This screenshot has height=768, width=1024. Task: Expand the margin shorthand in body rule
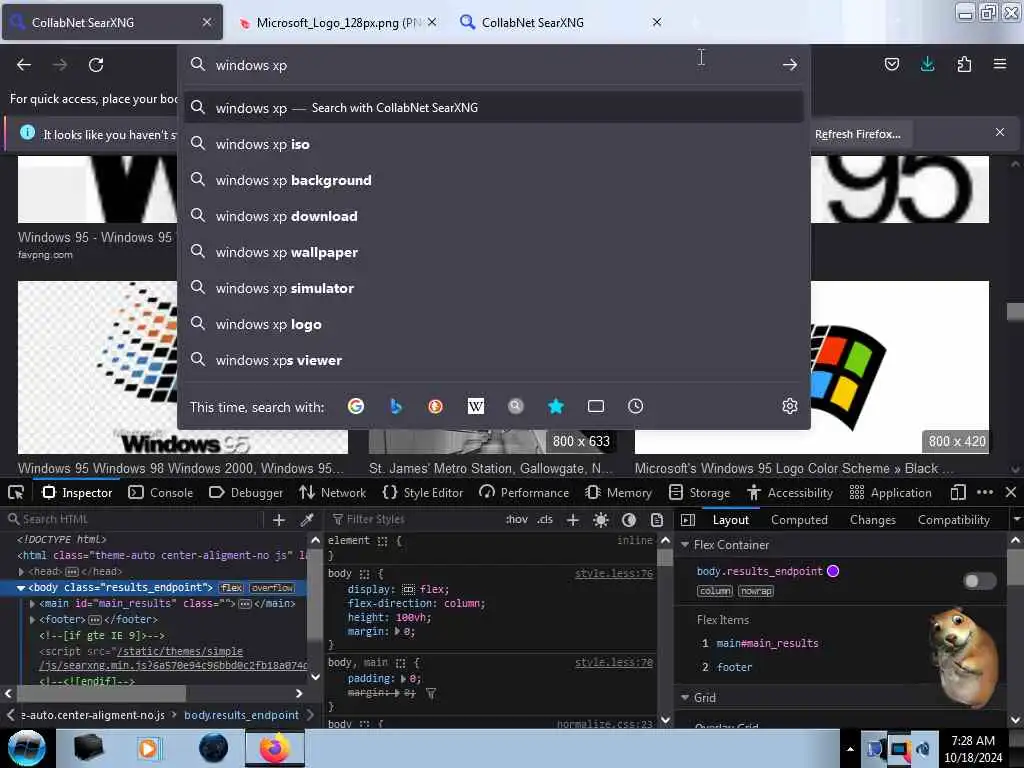[396, 632]
